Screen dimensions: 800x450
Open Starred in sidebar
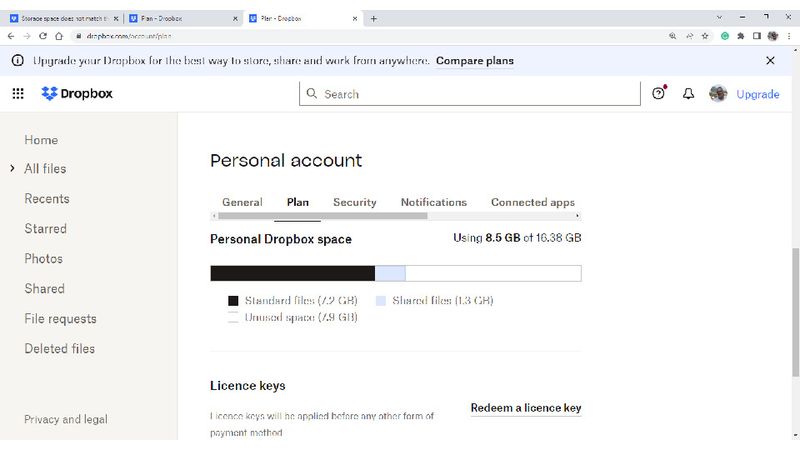[x=45, y=229]
